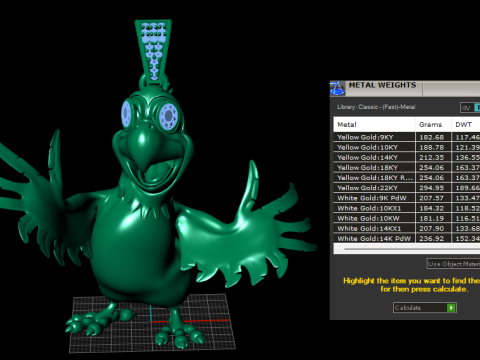Select the Yellow Gold:22KY row

click(407, 188)
